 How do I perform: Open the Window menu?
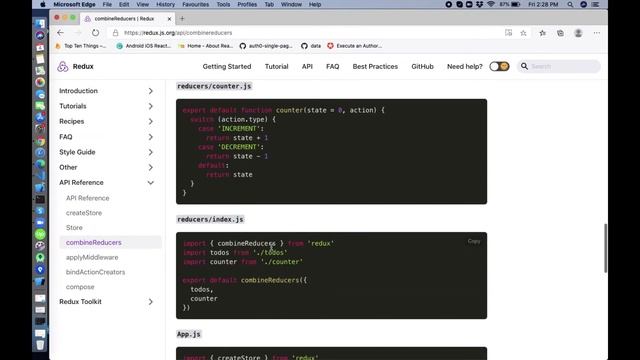291,4
